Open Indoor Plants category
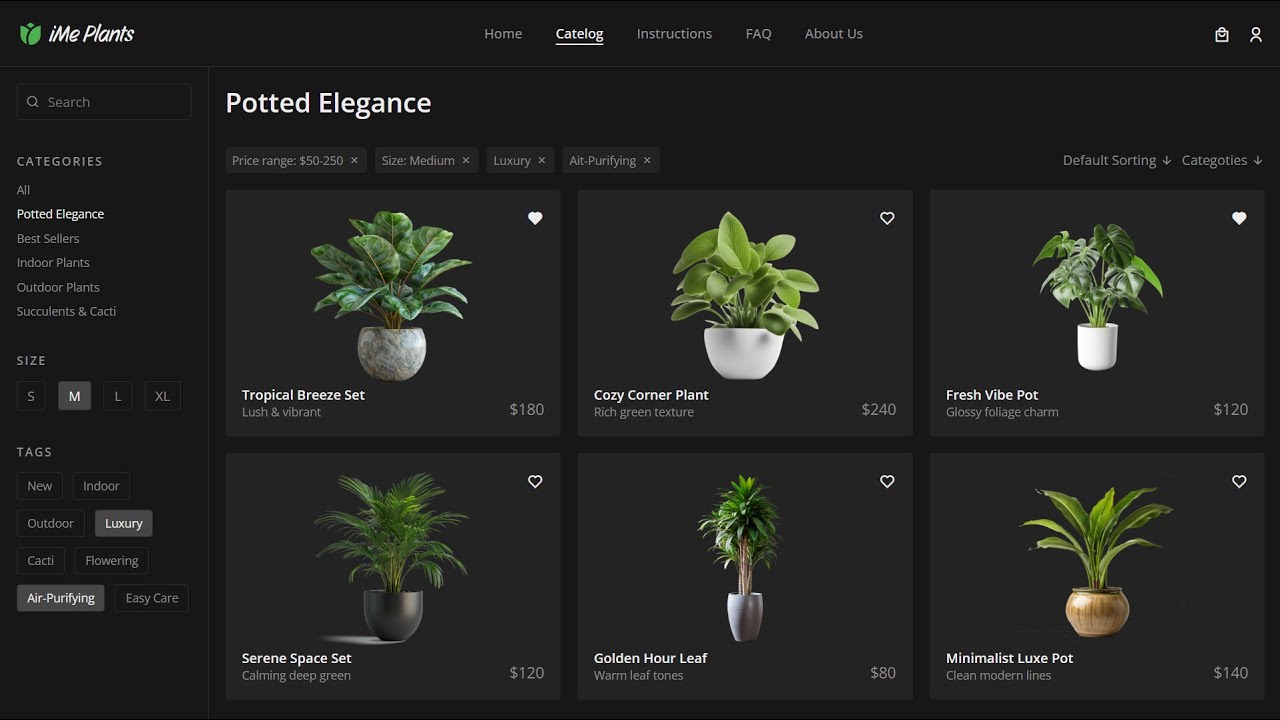The width and height of the screenshot is (1280, 720). [x=53, y=263]
